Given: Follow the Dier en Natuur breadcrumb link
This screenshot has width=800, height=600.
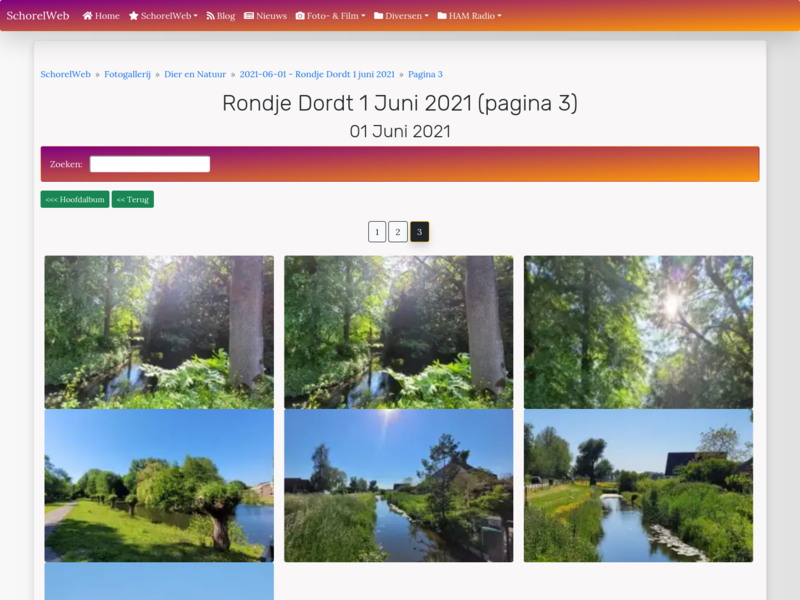Looking at the screenshot, I should coord(195,74).
